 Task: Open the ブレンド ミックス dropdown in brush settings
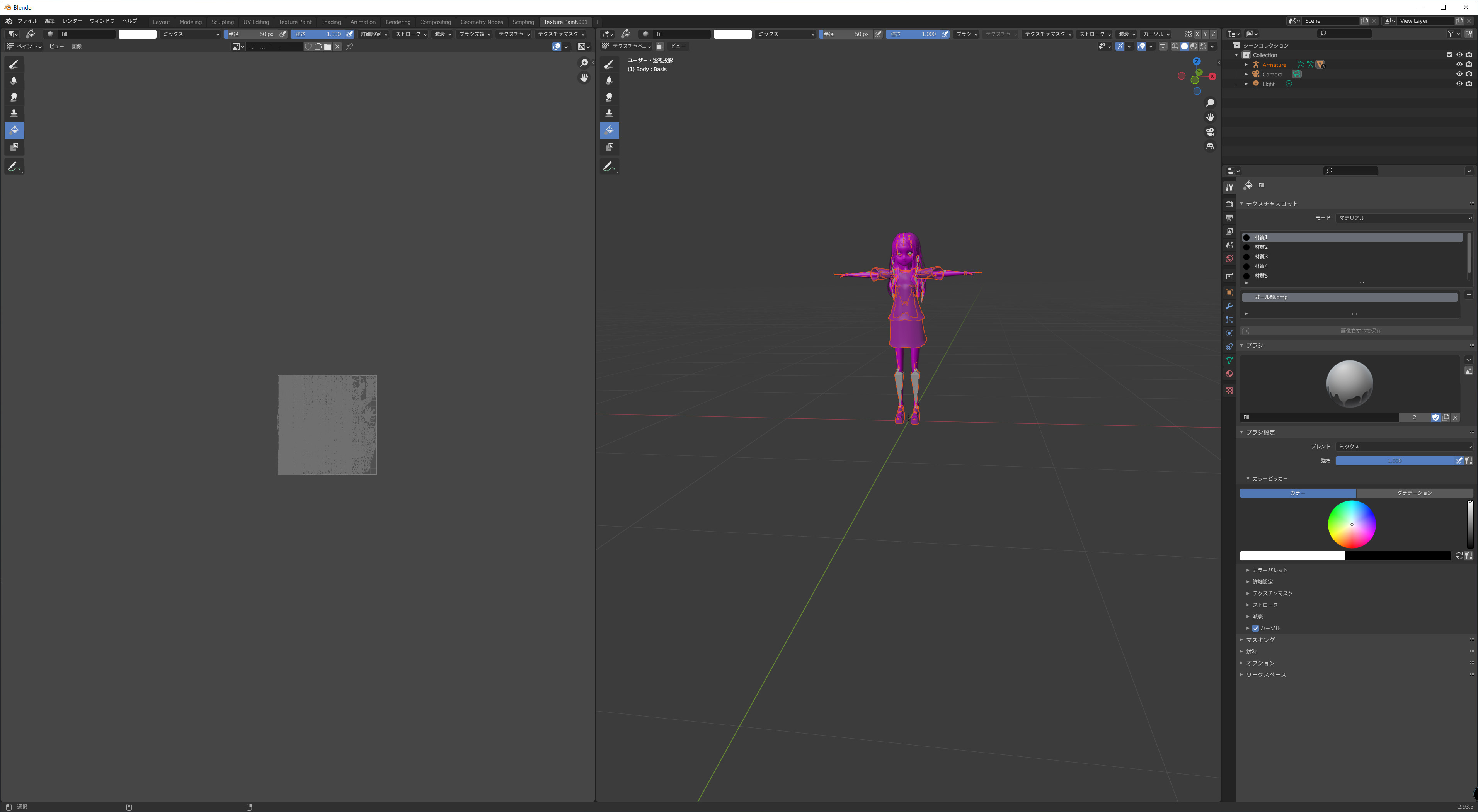click(x=1403, y=446)
